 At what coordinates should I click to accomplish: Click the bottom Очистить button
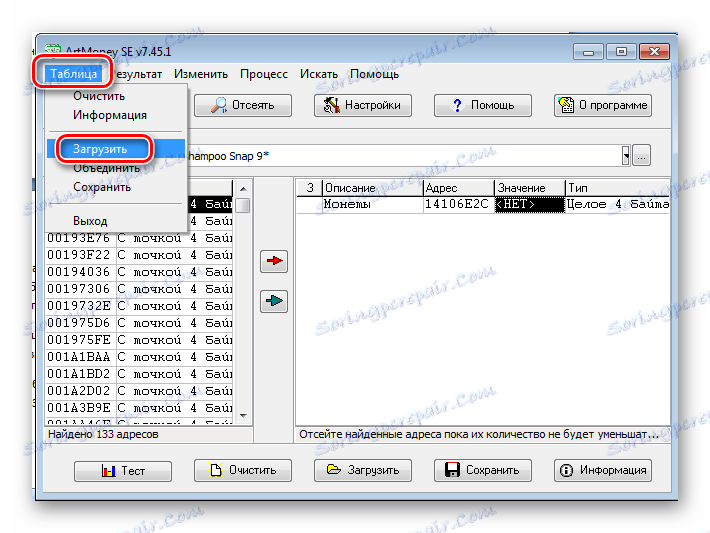(243, 471)
